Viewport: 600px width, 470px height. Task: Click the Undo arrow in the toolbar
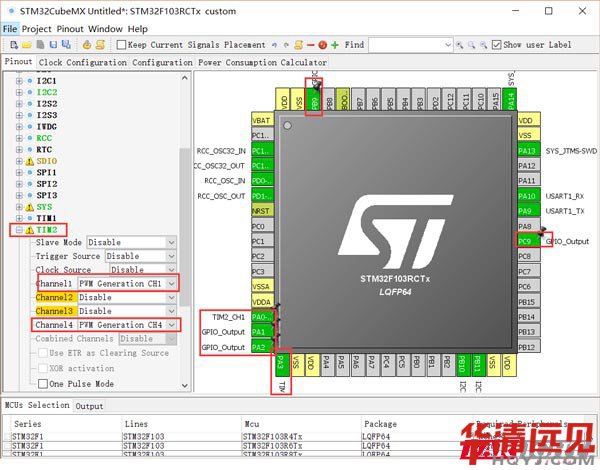point(274,45)
